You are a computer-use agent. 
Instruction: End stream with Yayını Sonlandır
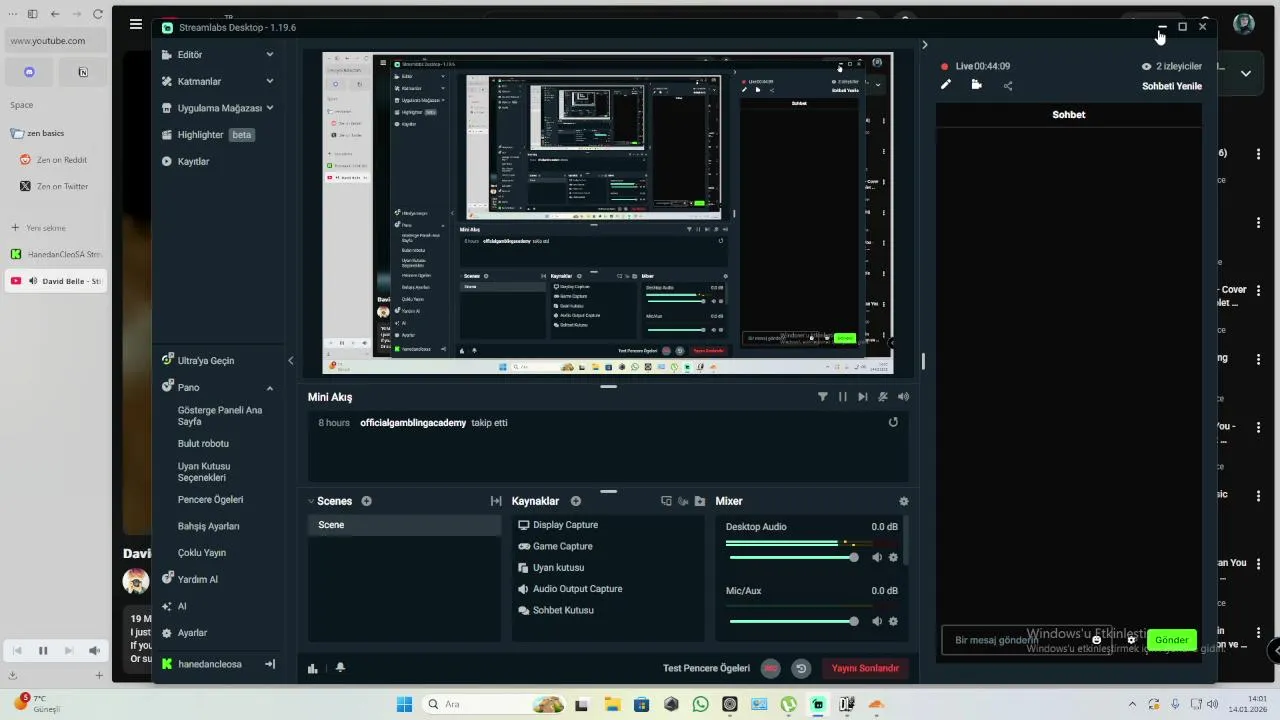(865, 668)
